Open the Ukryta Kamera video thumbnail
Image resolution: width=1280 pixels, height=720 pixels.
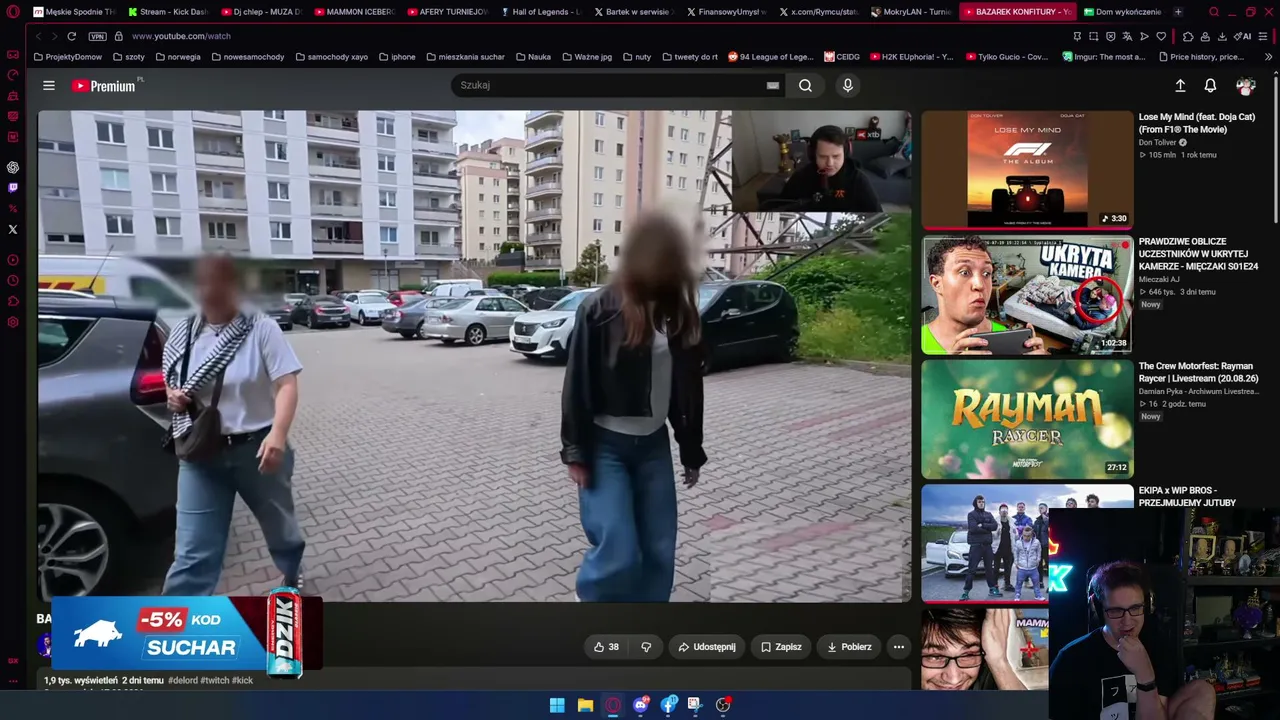(x=1027, y=295)
